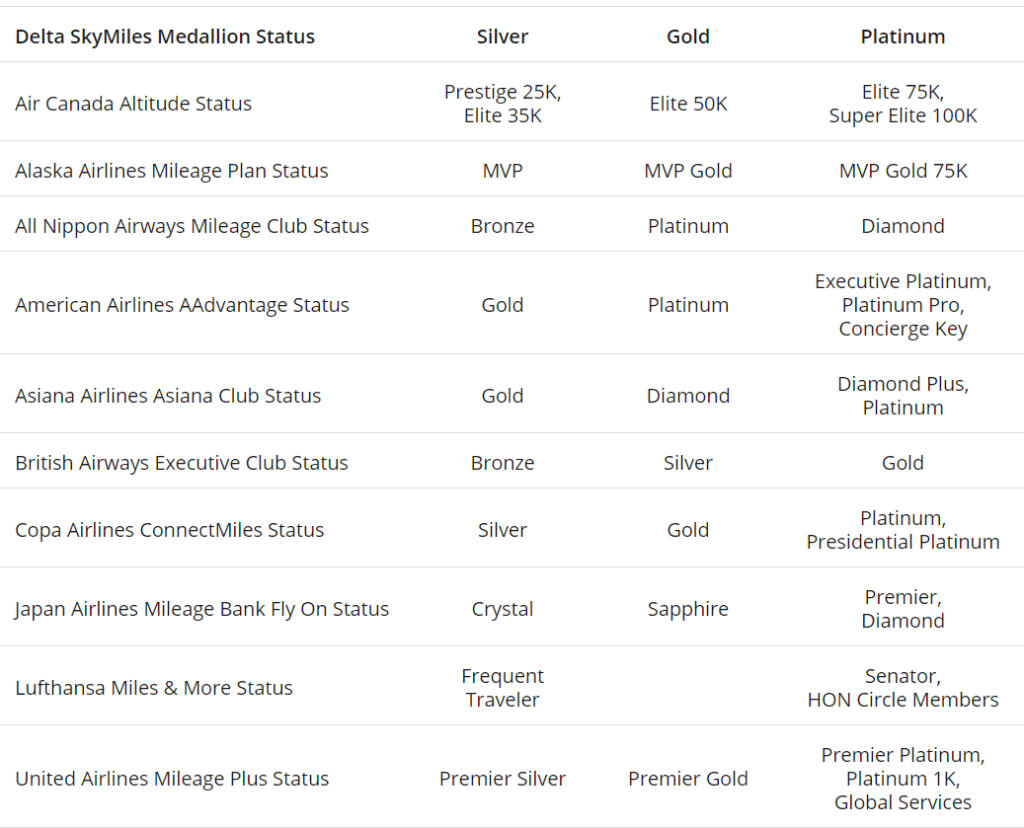This screenshot has height=828, width=1024.
Task: Select Lufthansa Miles & More Status row
Action: [x=512, y=688]
